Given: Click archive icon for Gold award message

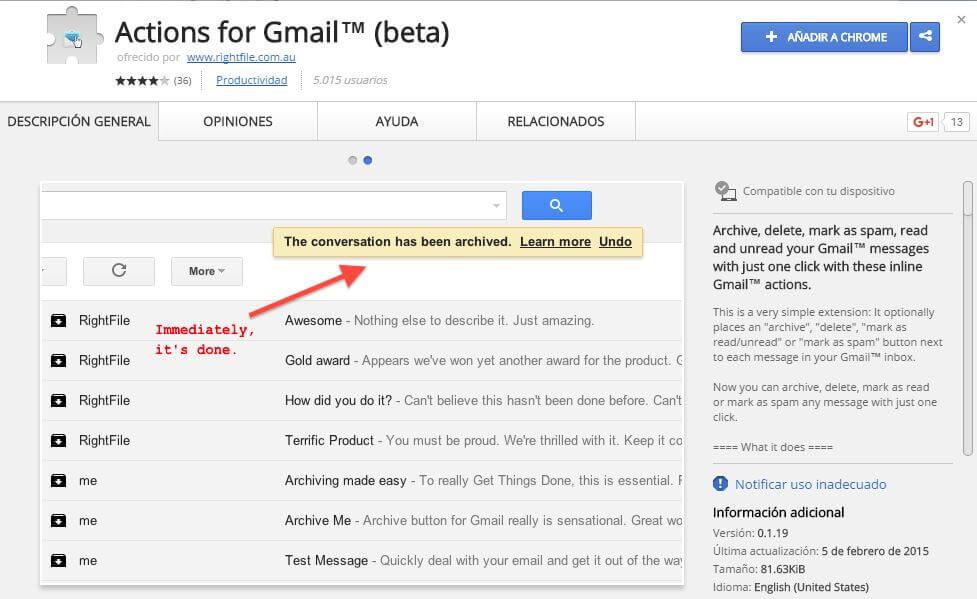Looking at the screenshot, I should click(x=58, y=360).
